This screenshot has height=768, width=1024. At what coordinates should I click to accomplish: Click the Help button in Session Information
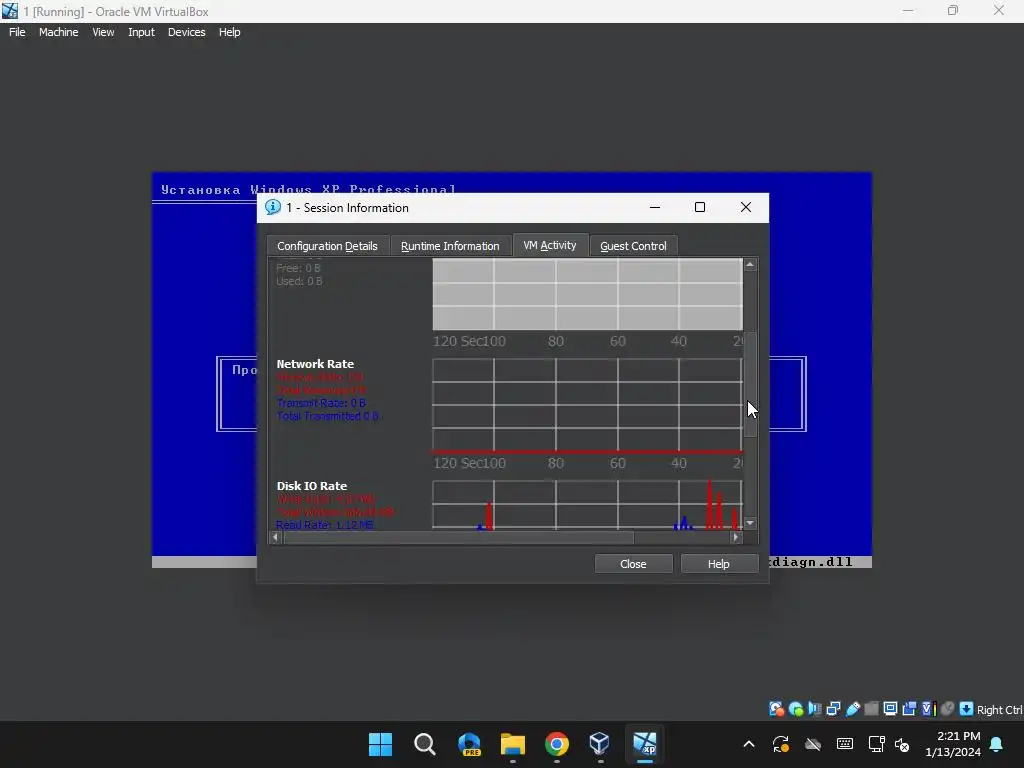(x=719, y=564)
